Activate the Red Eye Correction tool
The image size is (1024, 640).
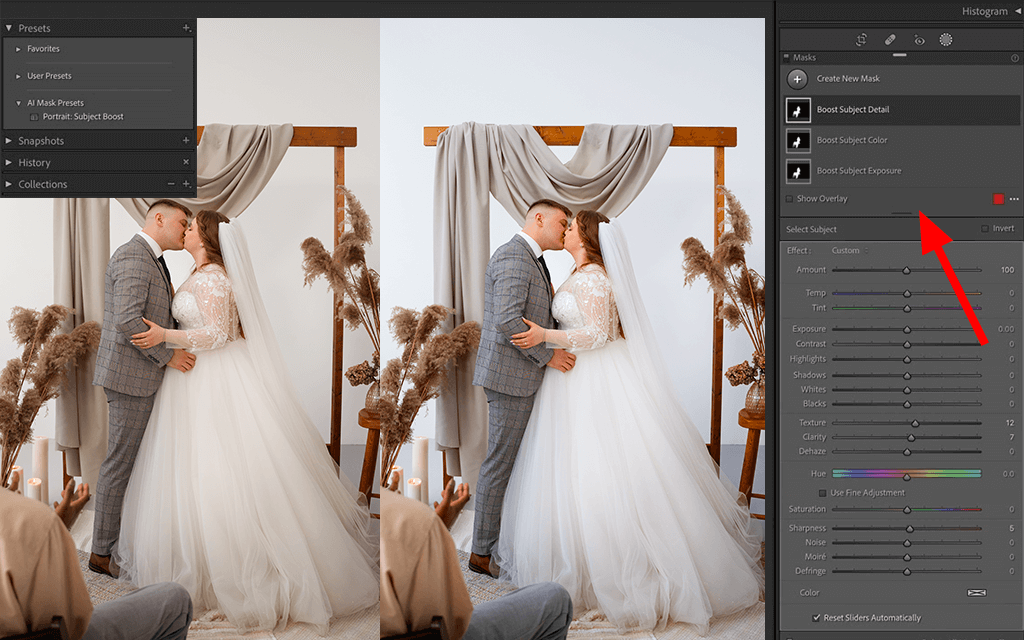(918, 40)
